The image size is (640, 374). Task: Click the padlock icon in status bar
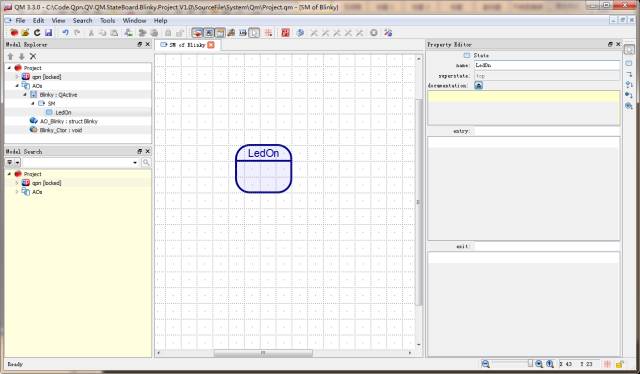(x=620, y=364)
